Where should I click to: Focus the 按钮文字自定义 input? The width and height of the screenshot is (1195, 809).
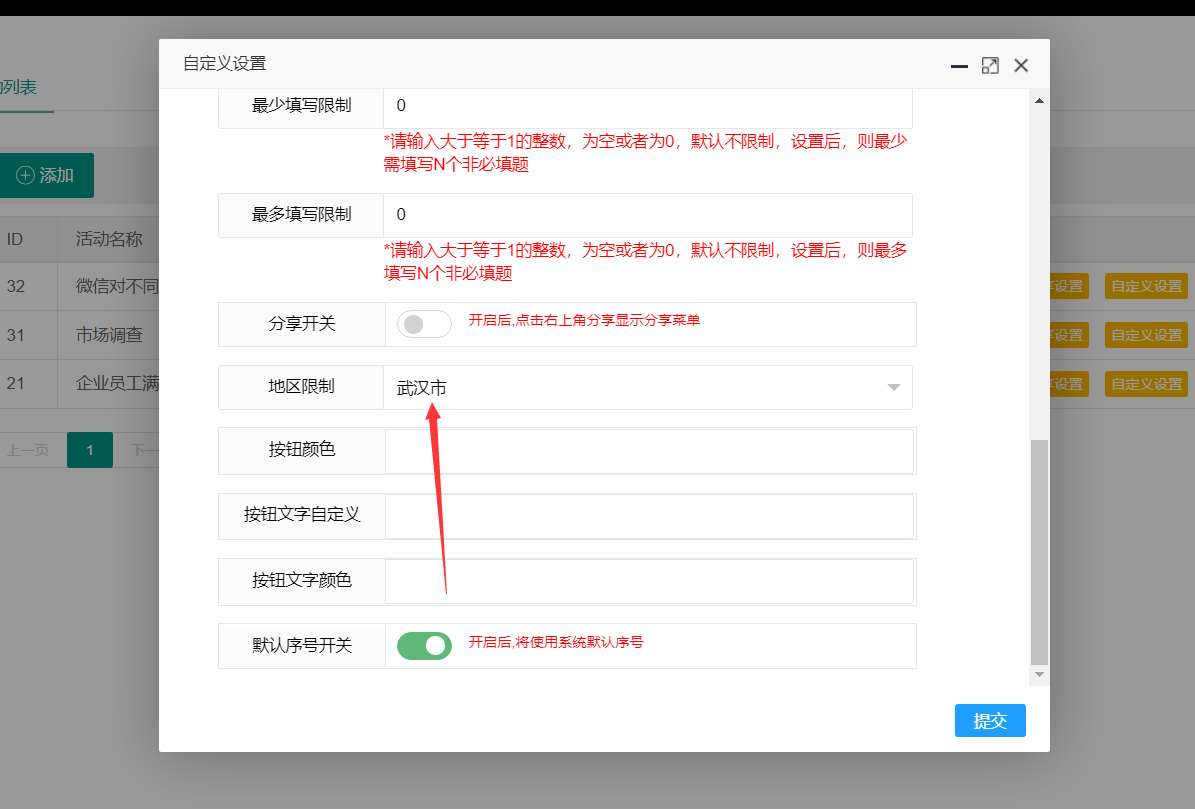coord(649,516)
